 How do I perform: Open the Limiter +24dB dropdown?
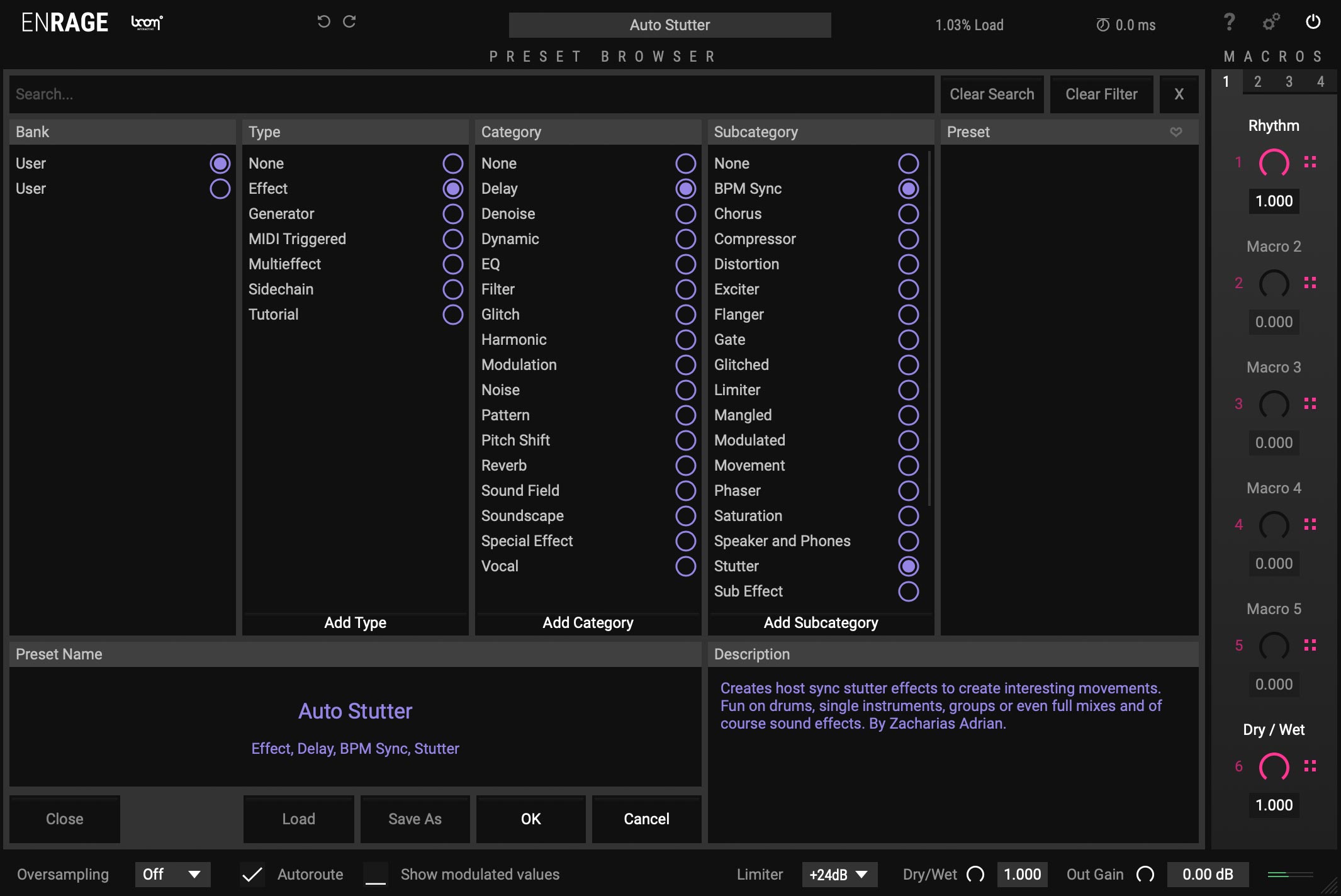839,874
